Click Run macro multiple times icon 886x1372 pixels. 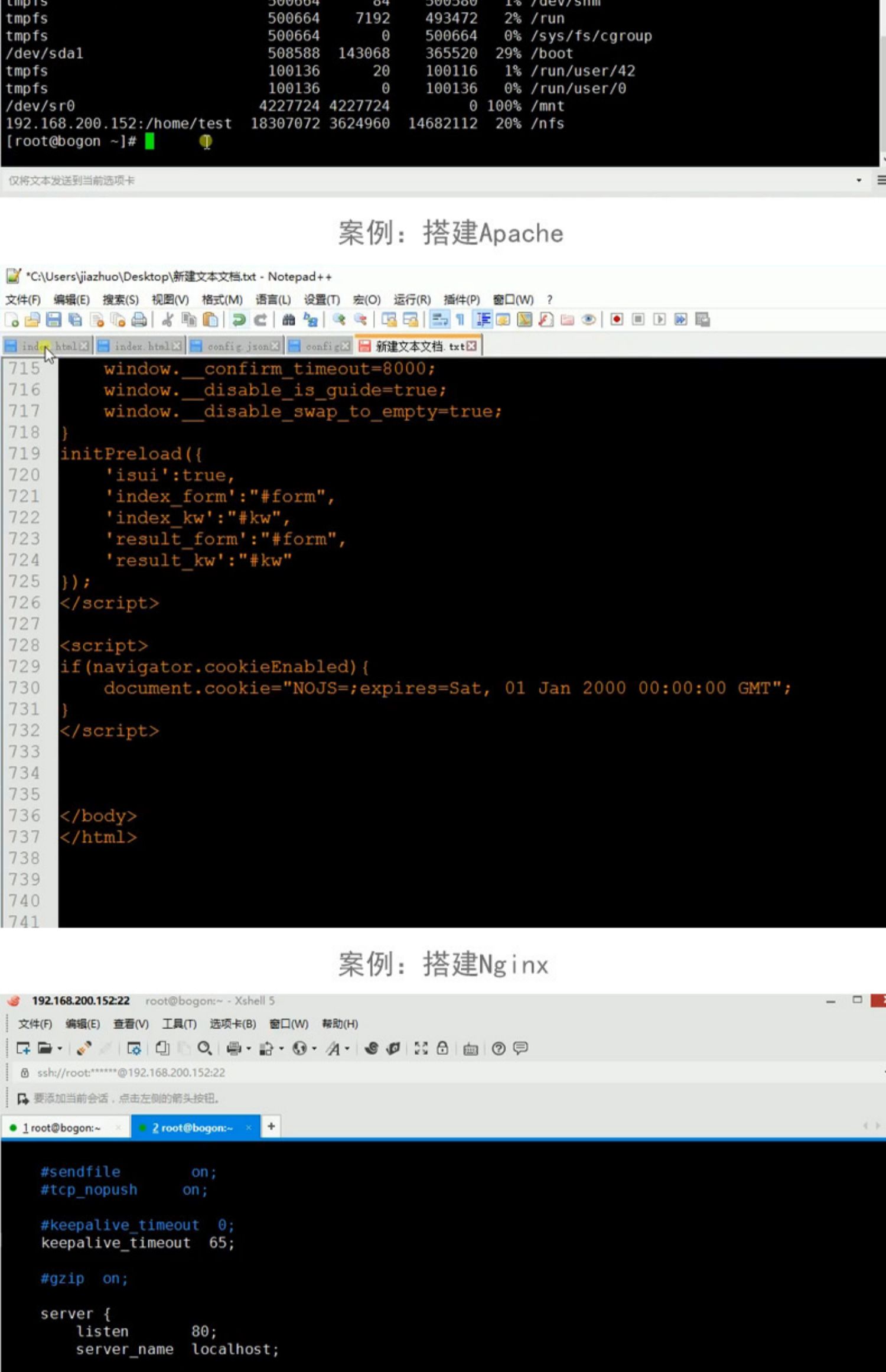(x=680, y=320)
